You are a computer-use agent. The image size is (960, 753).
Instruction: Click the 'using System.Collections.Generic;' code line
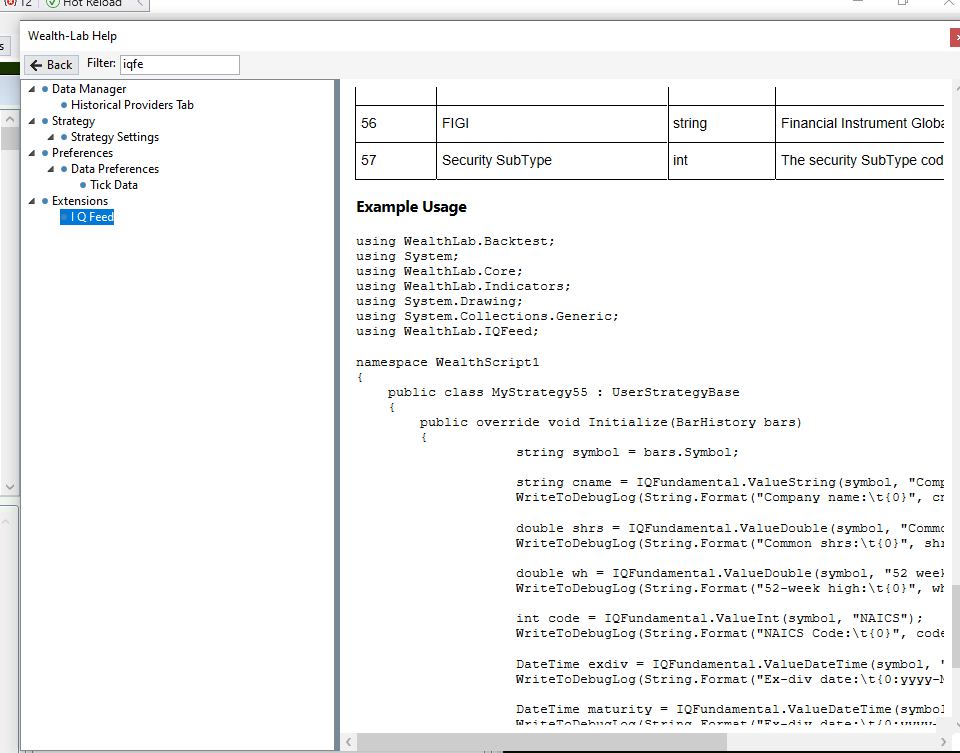point(487,317)
